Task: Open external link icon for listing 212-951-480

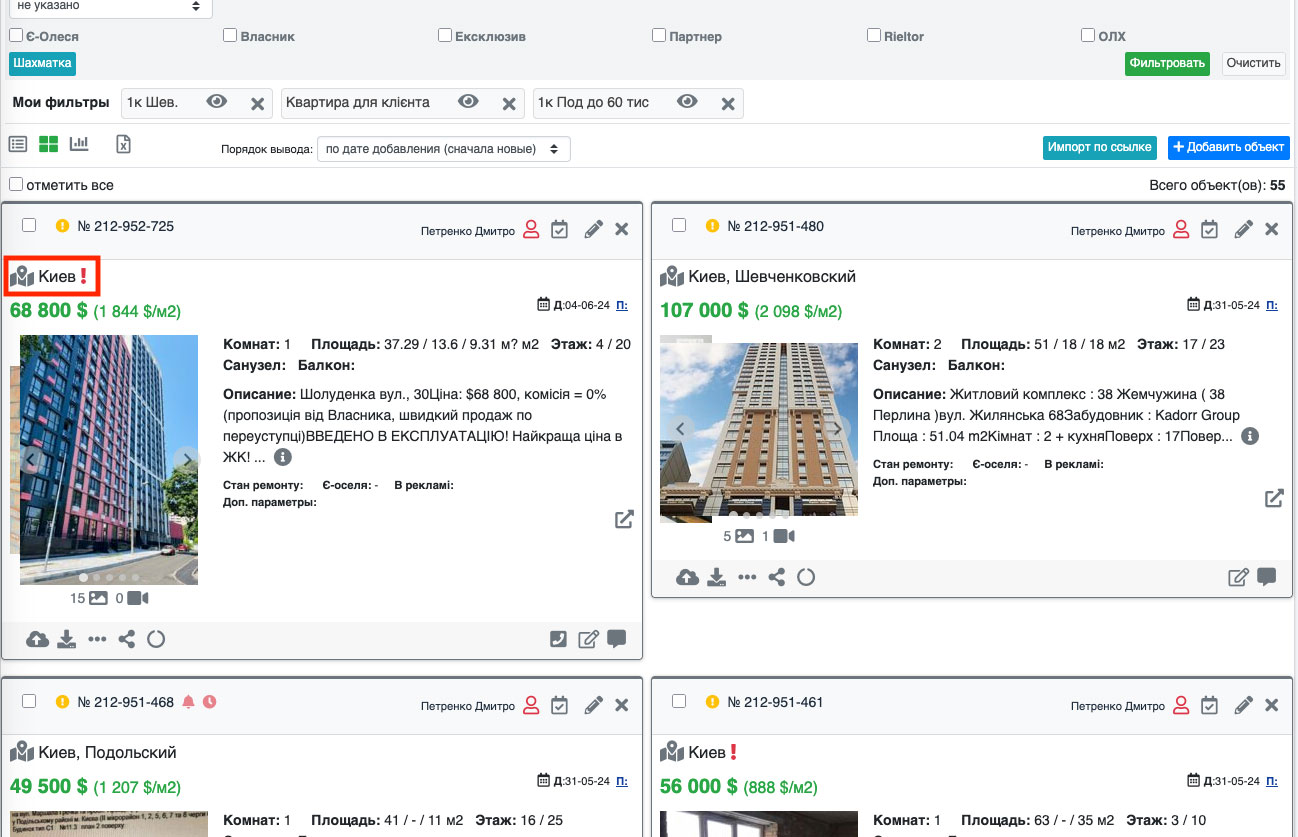Action: [1274, 498]
